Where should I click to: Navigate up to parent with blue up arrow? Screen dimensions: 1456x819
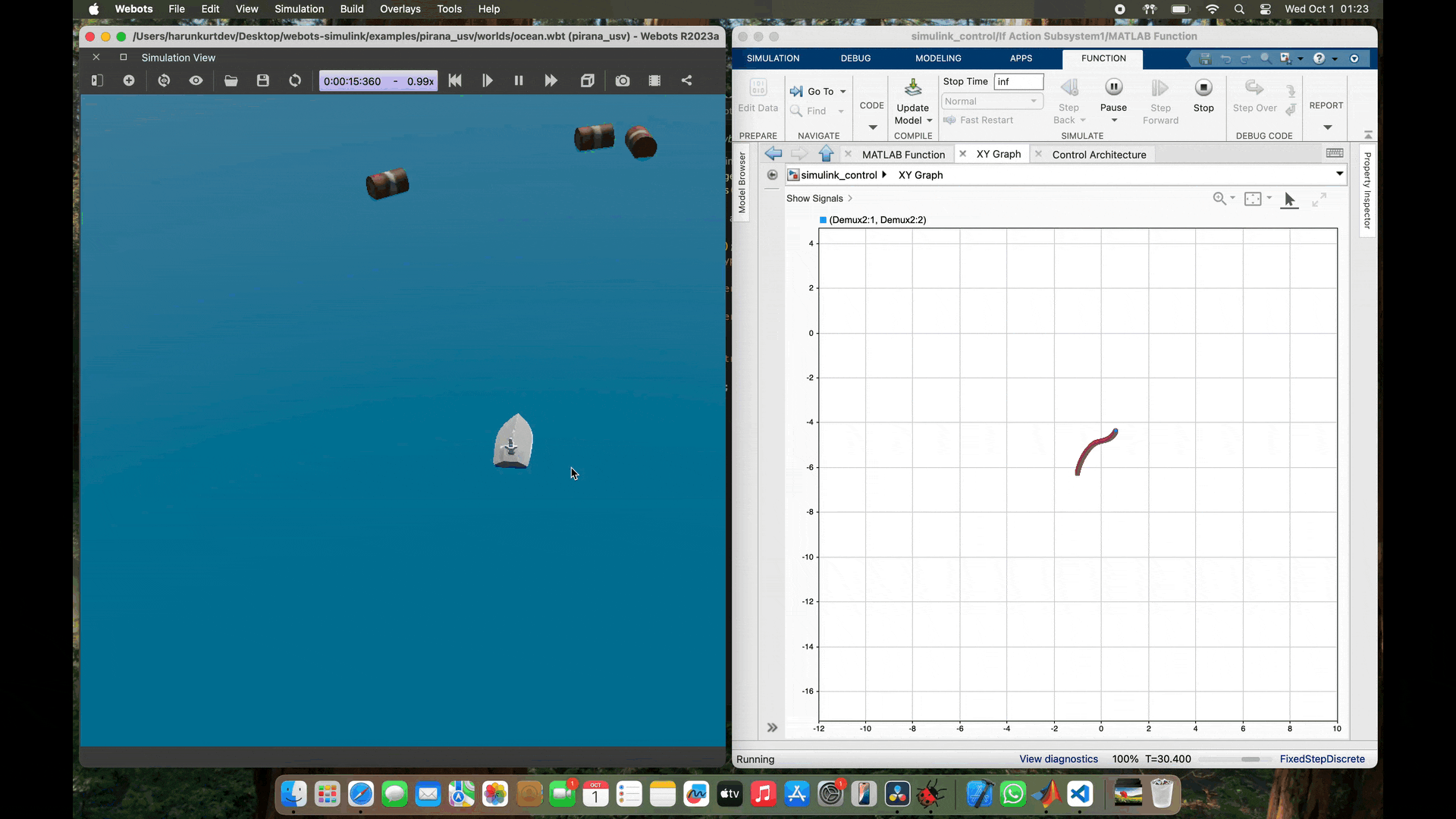coord(827,154)
